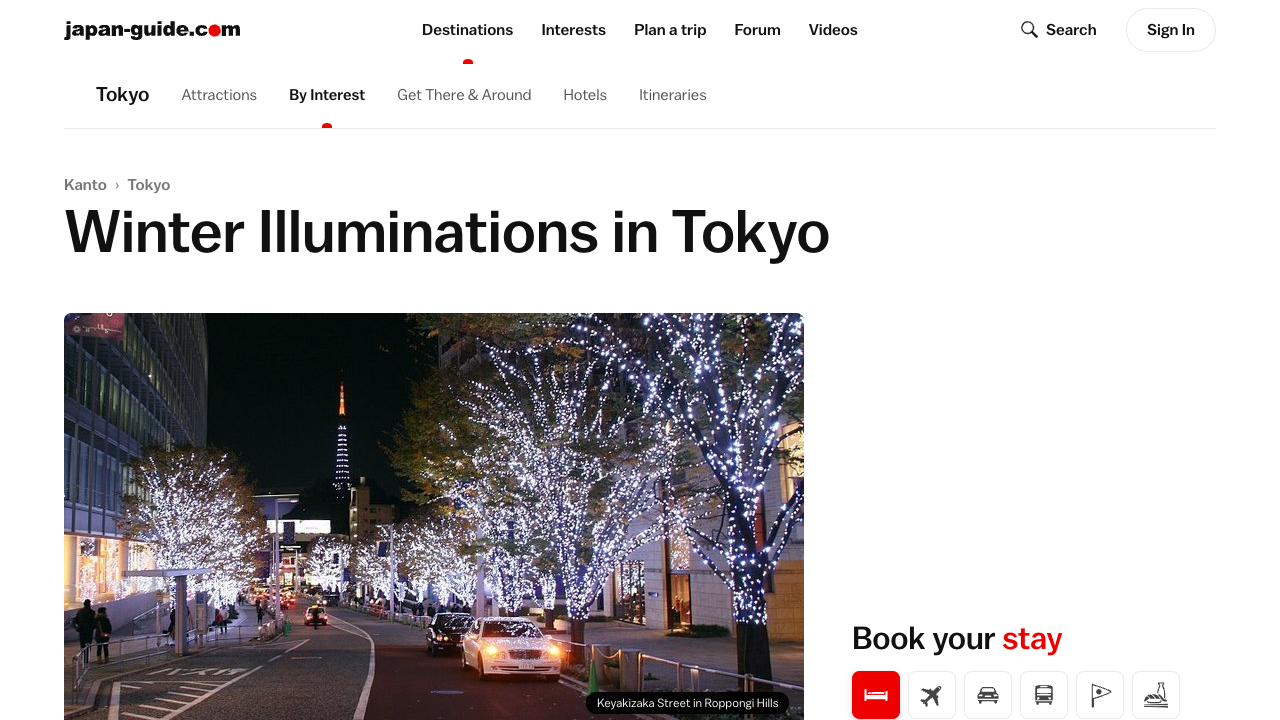Open the Videos section
Viewport: 1280px width, 720px height.
pos(833,30)
